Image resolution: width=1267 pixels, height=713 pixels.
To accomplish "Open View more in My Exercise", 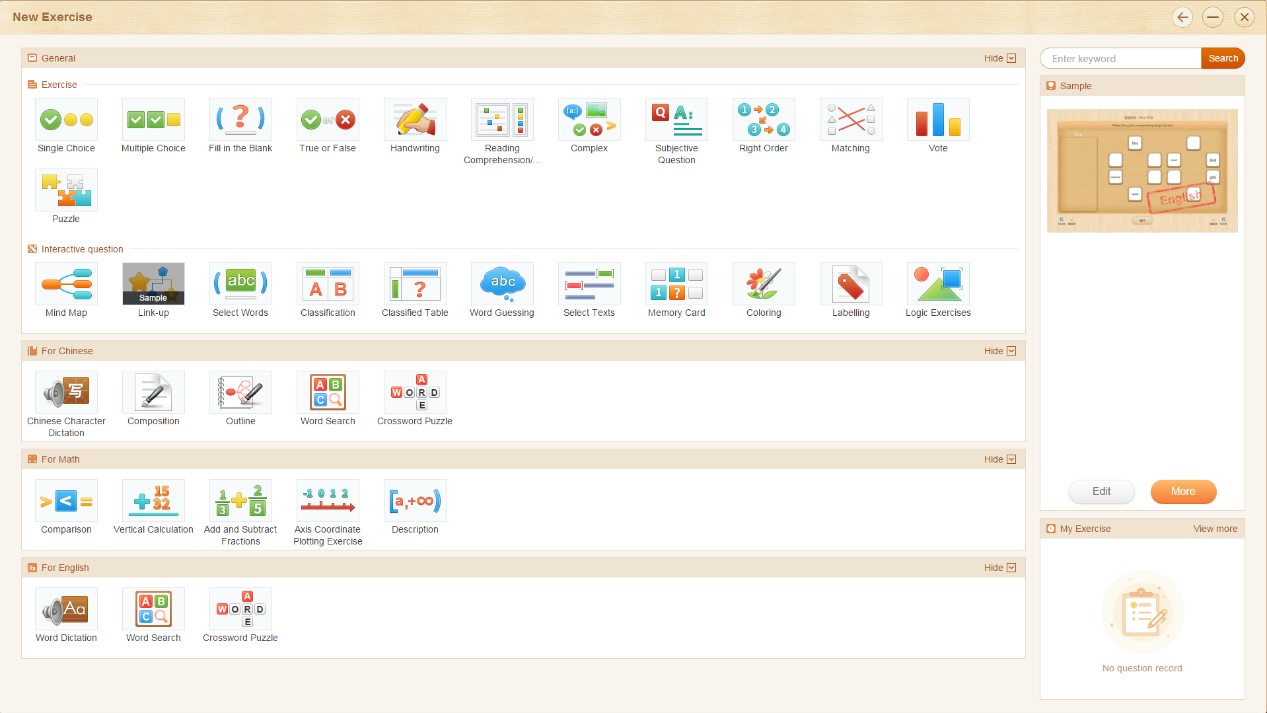I will point(1215,528).
